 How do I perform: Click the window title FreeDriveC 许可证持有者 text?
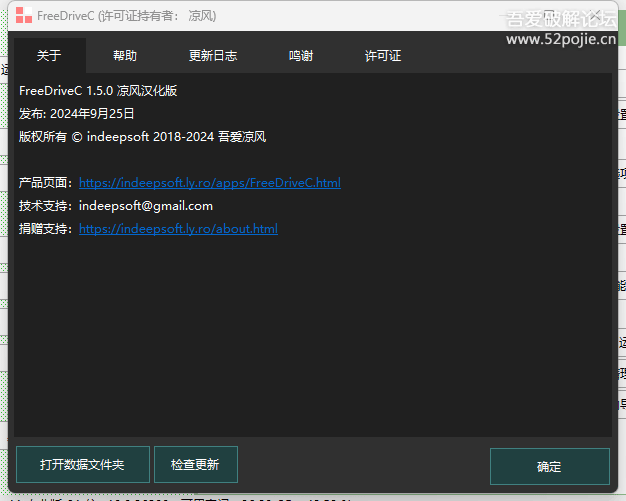point(127,16)
